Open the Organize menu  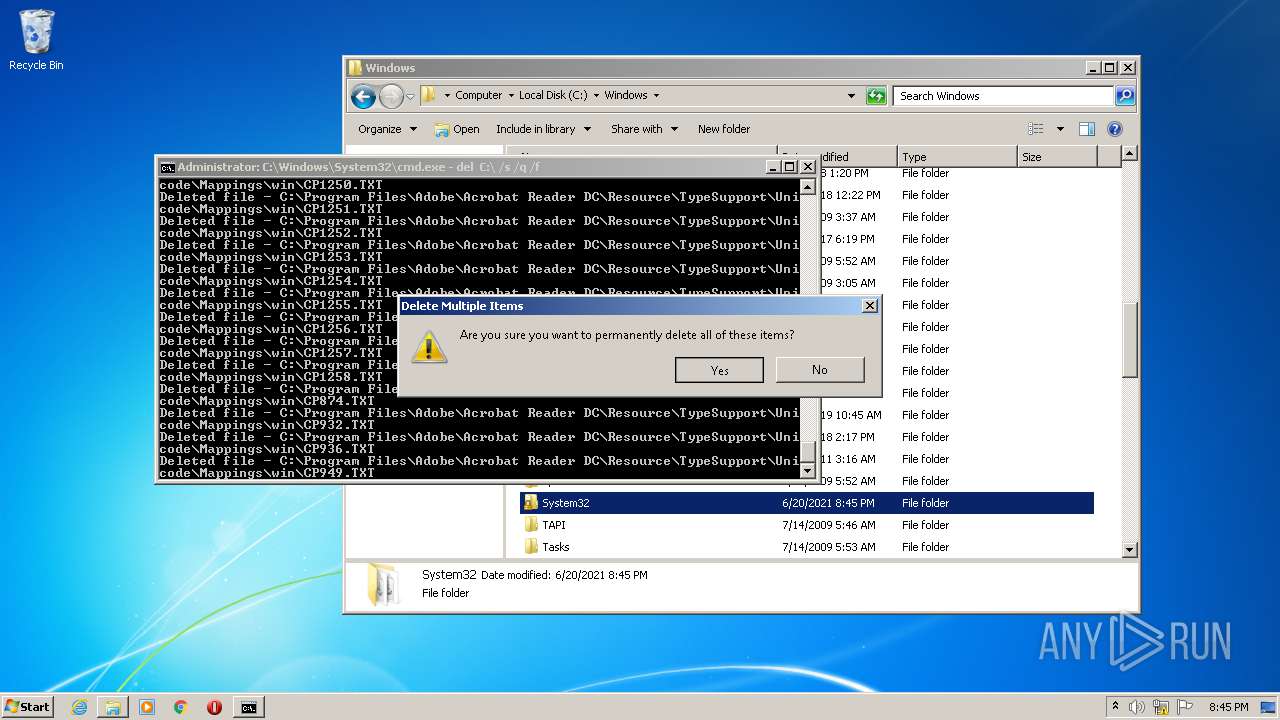[387, 129]
